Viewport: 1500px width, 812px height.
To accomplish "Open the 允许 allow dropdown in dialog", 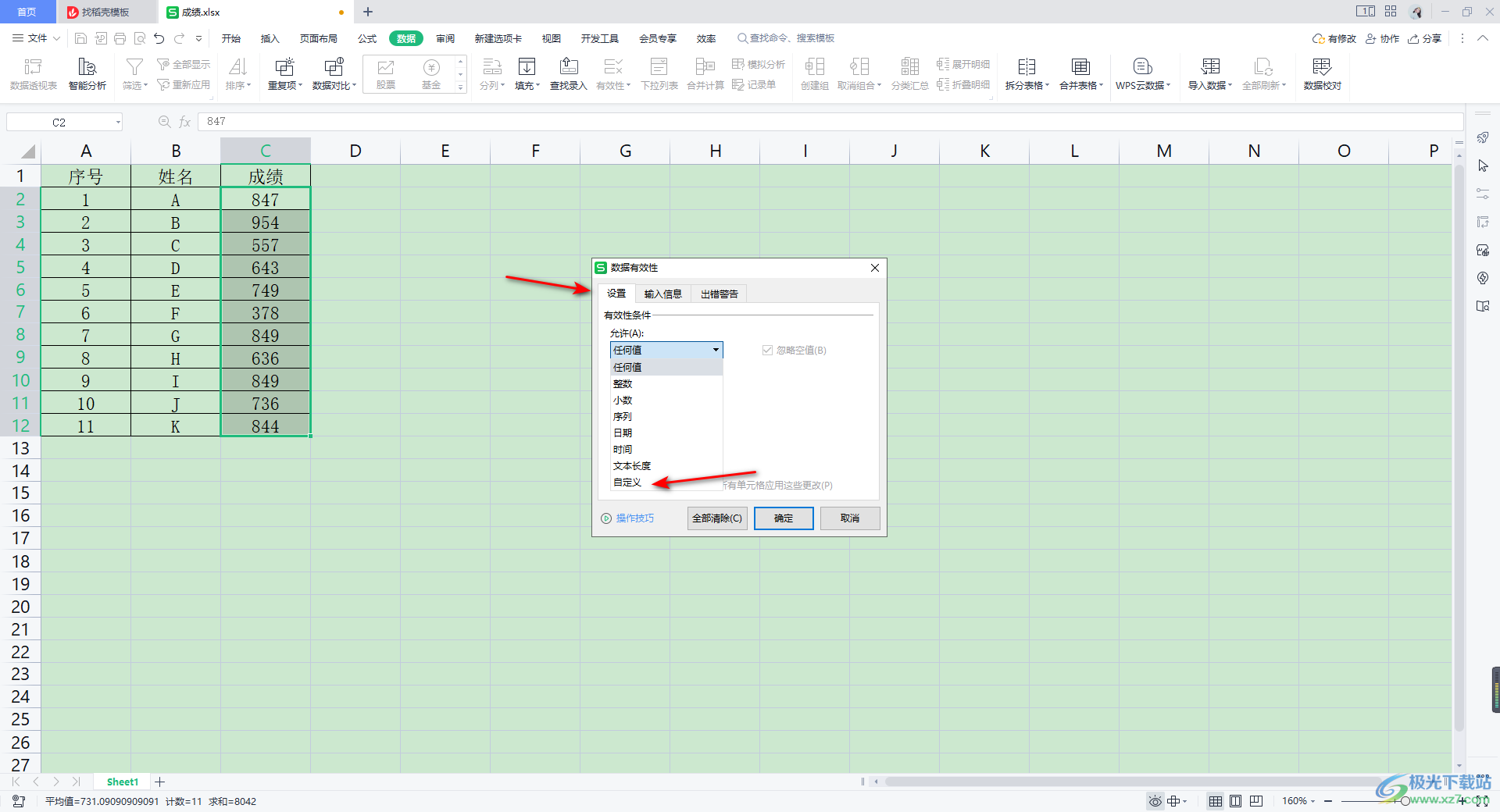I will 666,350.
